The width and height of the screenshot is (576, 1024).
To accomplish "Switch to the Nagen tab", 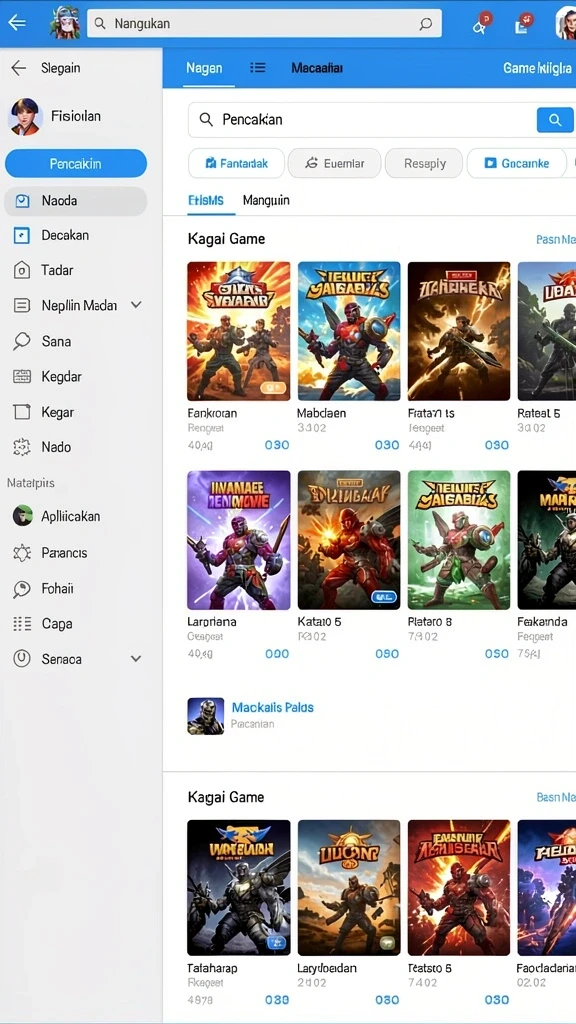I will point(204,68).
